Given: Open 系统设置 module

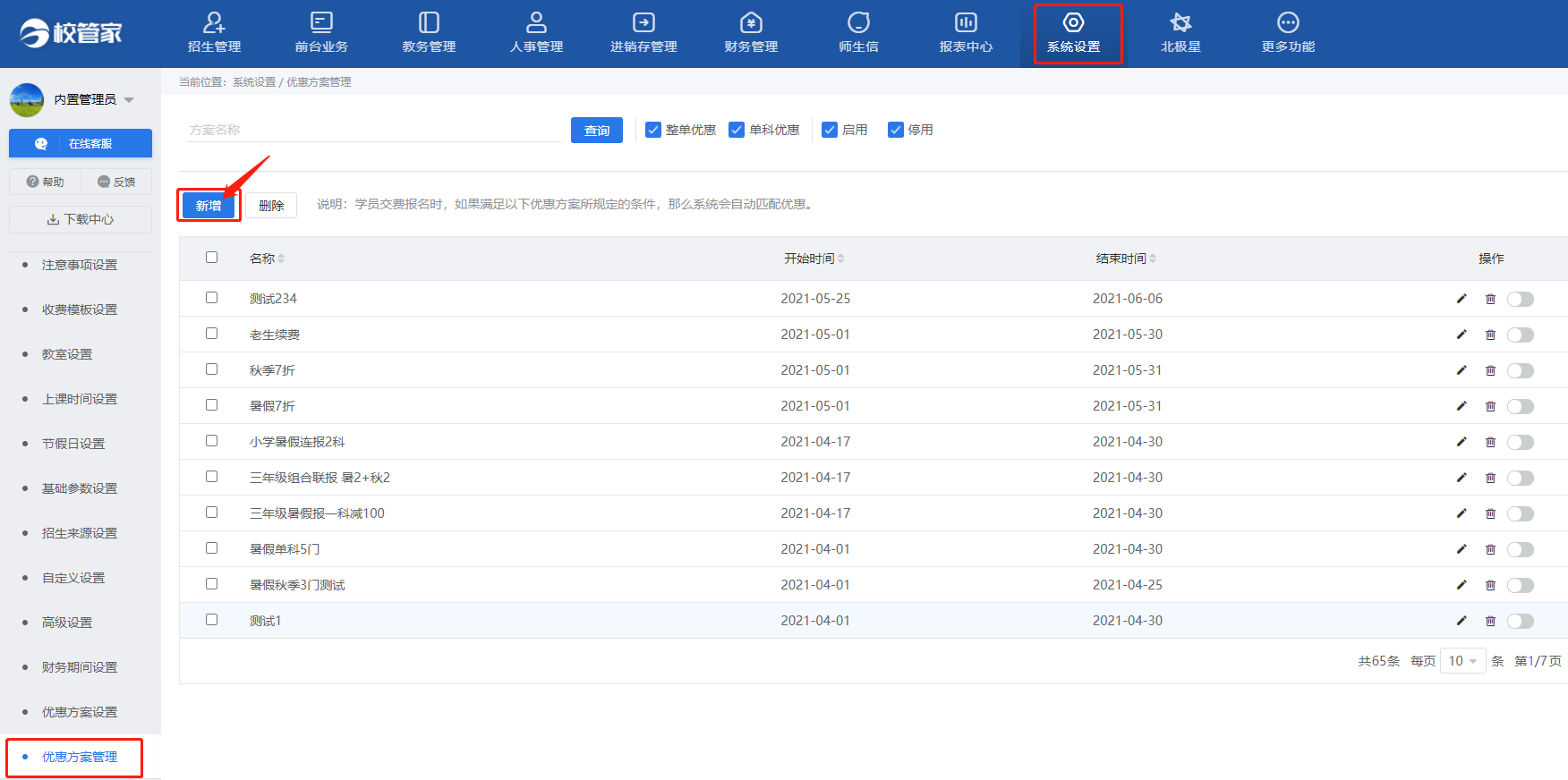Looking at the screenshot, I should [x=1073, y=33].
